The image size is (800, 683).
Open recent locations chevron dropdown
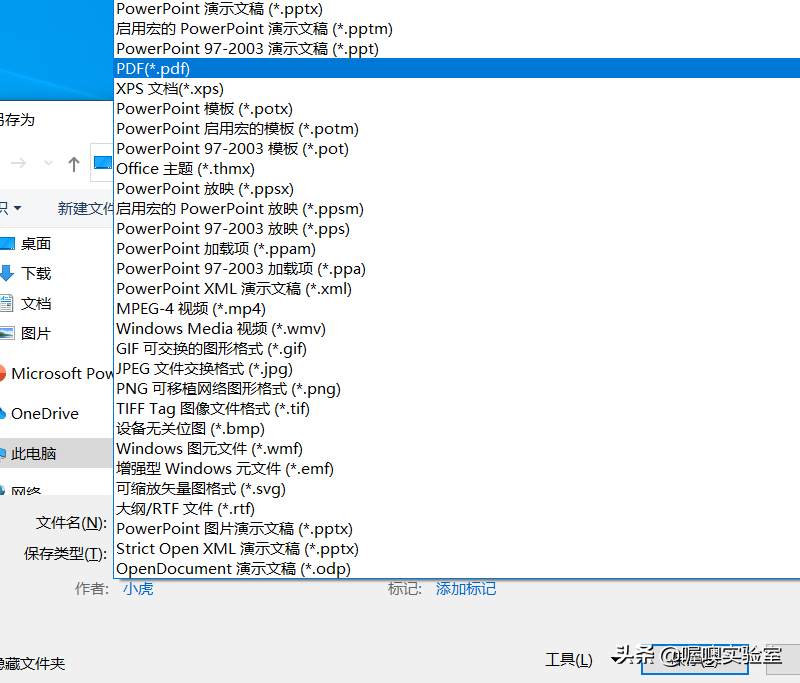coord(48,163)
